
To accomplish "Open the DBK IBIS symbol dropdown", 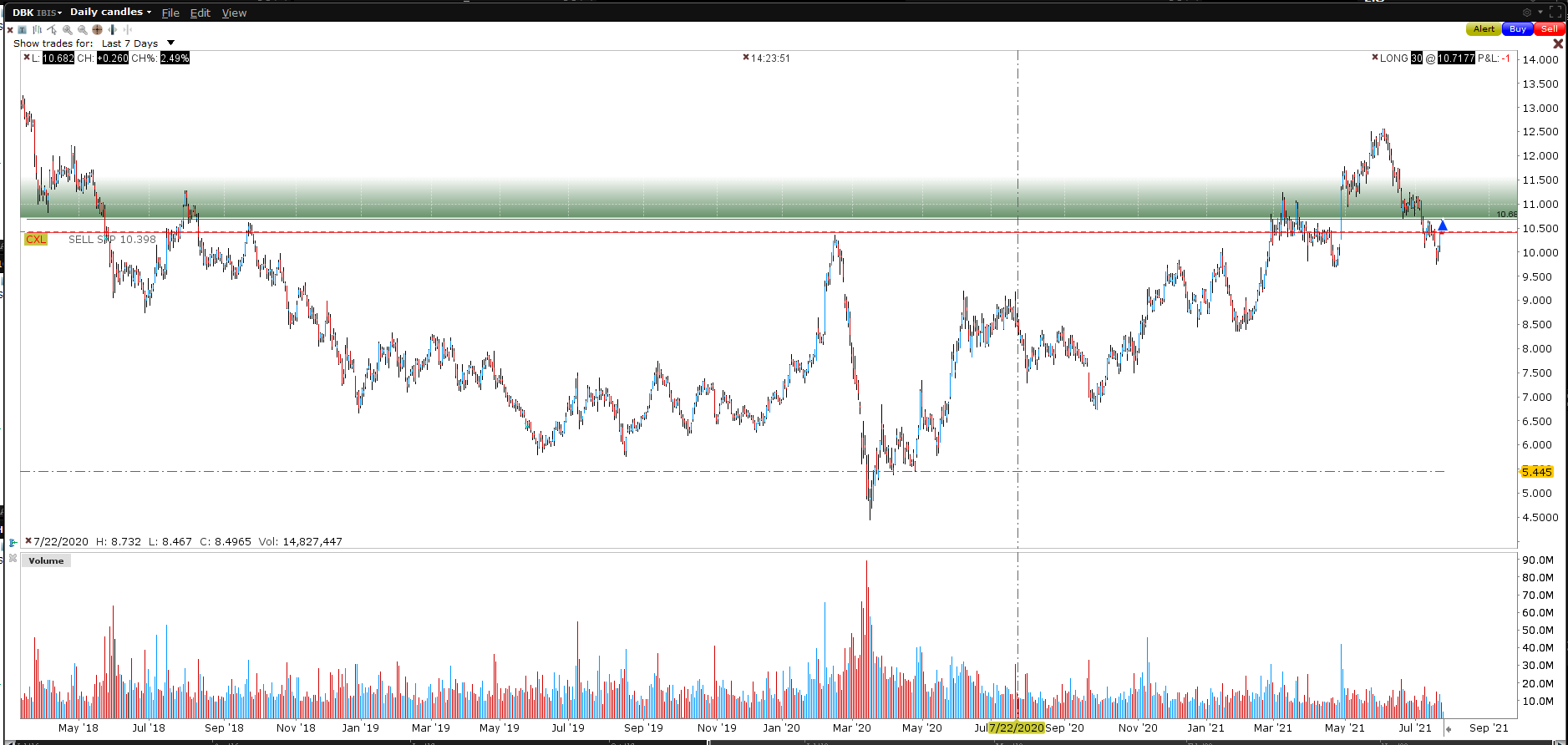I will click(37, 13).
